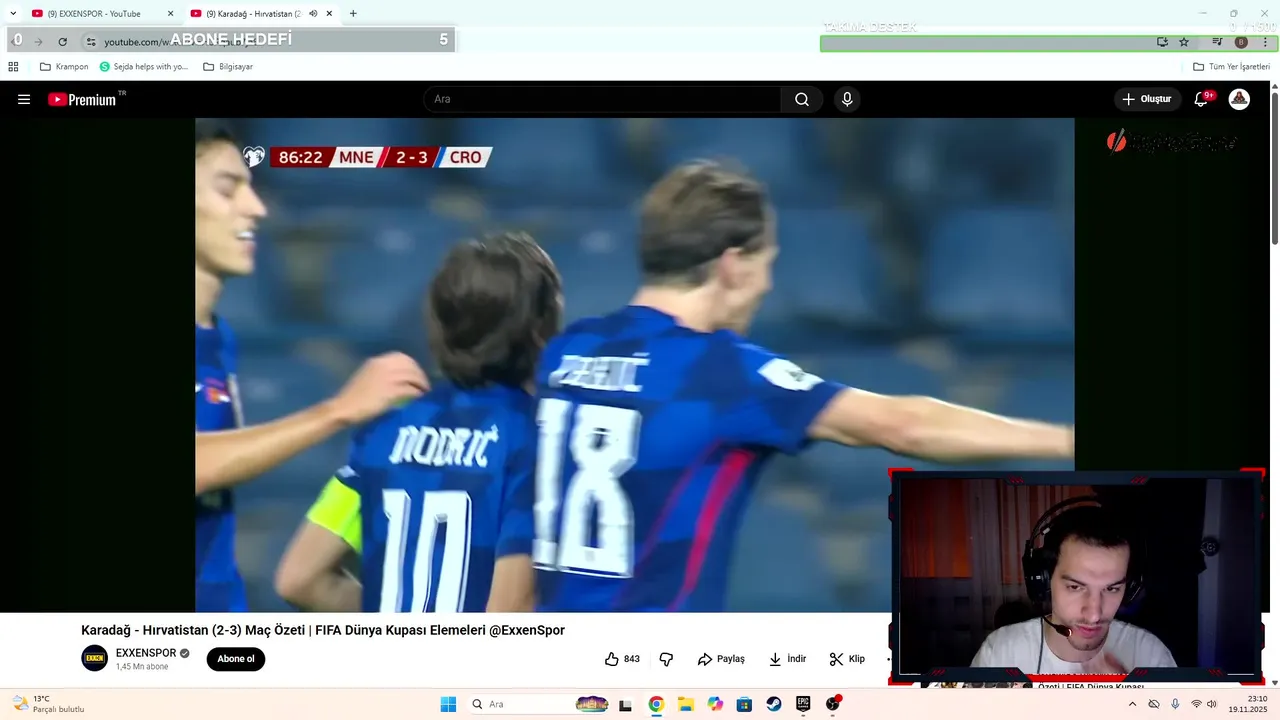This screenshot has width=1280, height=720.
Task: Open Wi-Fi network status in tray
Action: click(x=1196, y=704)
